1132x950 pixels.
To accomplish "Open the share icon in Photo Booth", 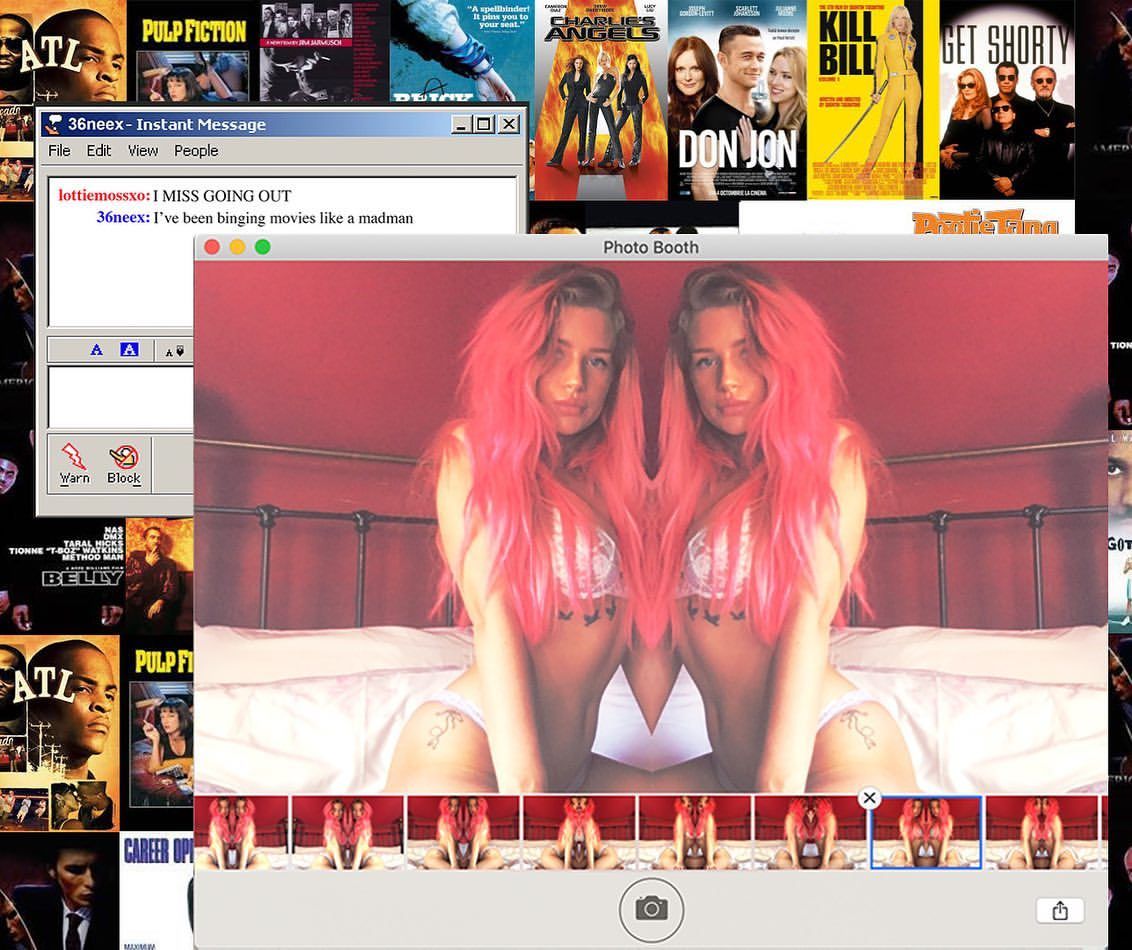I will point(1060,910).
